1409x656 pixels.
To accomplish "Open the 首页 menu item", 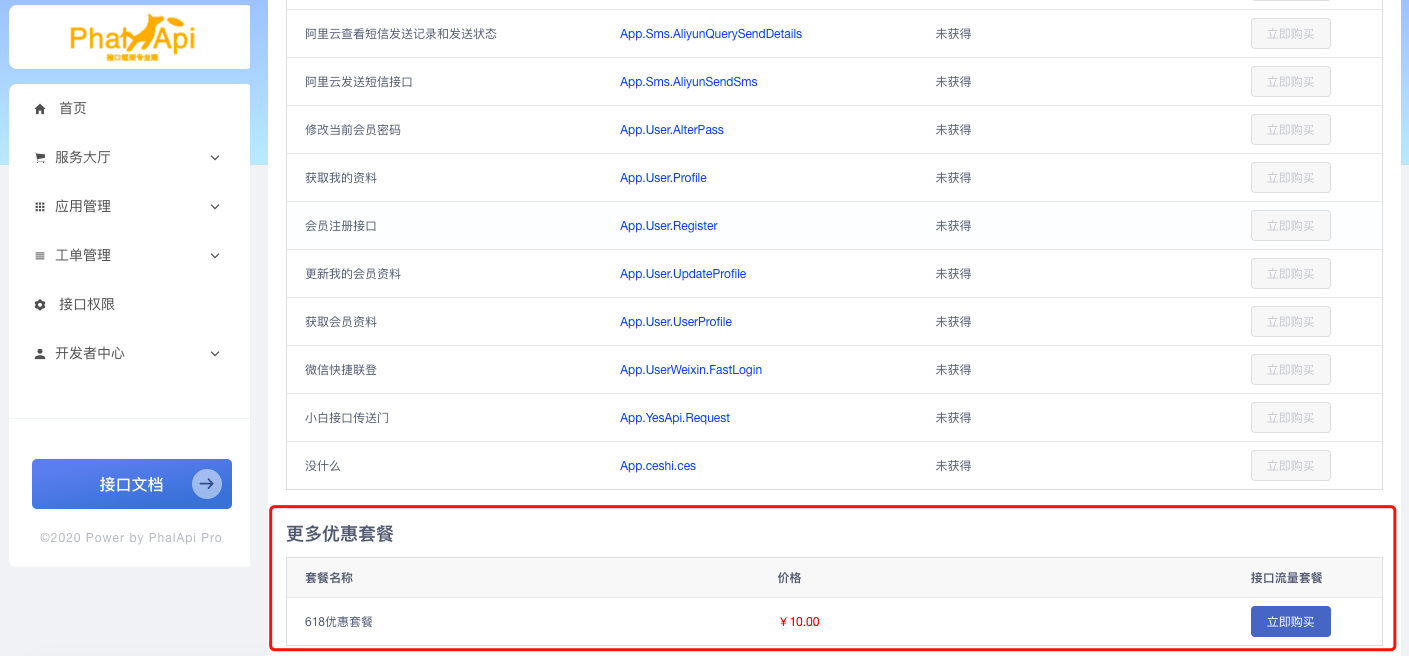I will pos(73,109).
